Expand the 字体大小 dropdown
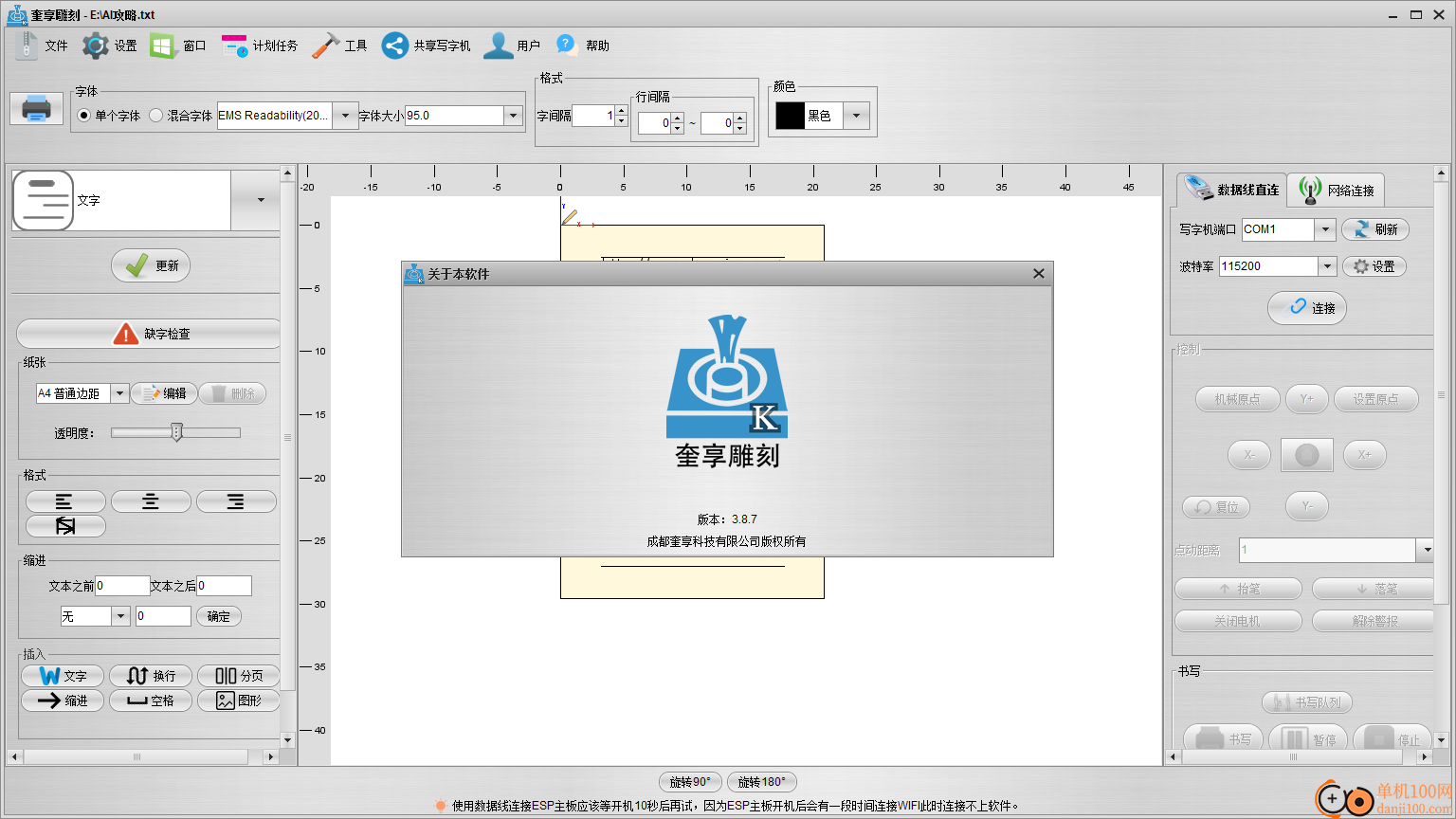 click(514, 116)
